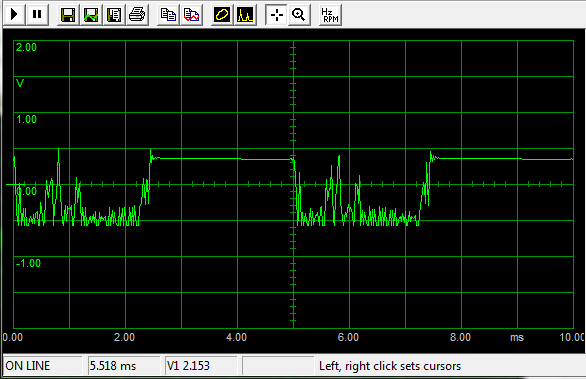Click the 'Left, right click sets cursors' hint
This screenshot has width=586, height=379.
[390, 366]
